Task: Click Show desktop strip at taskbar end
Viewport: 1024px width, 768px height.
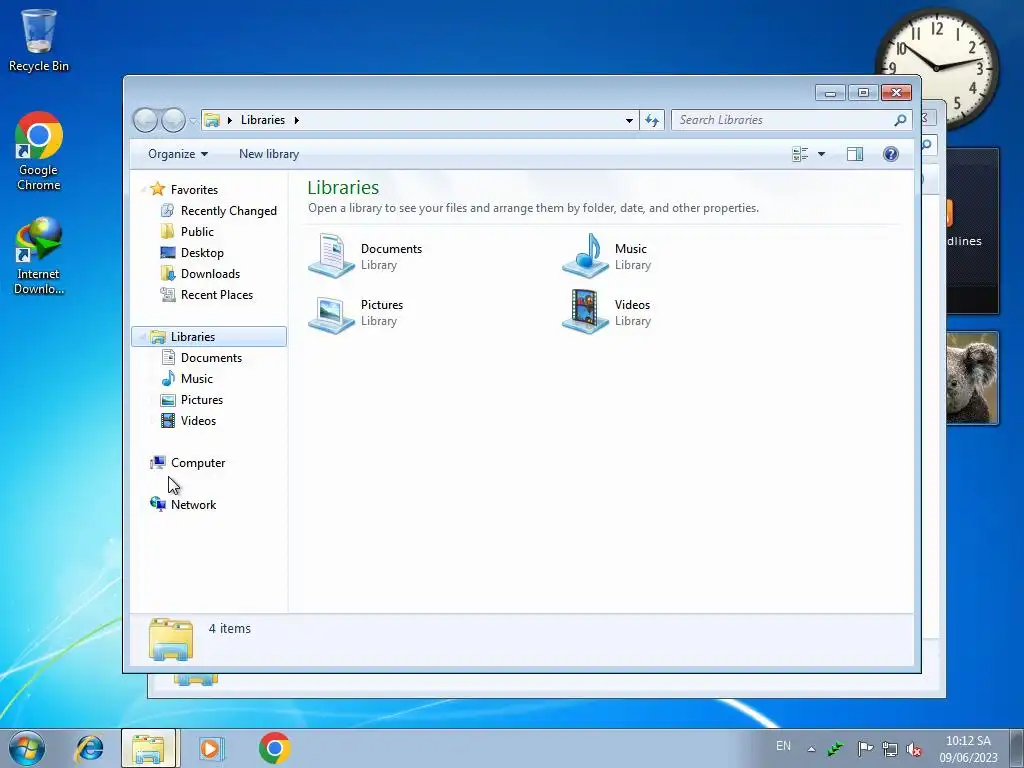Action: 1017,748
